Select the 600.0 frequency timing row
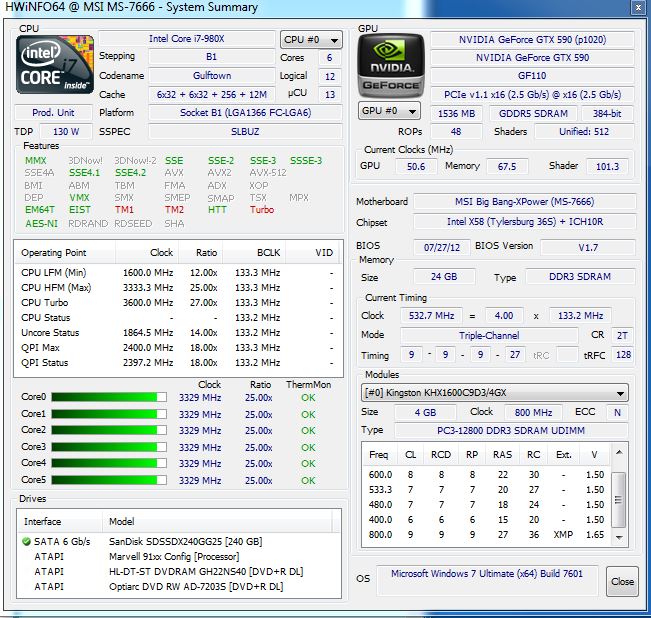 pyautogui.click(x=486, y=474)
